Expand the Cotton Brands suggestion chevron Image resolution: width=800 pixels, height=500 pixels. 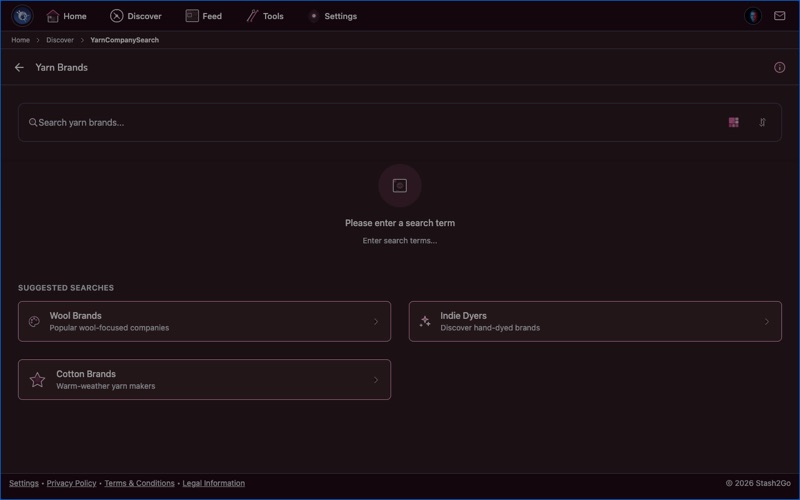pos(376,380)
